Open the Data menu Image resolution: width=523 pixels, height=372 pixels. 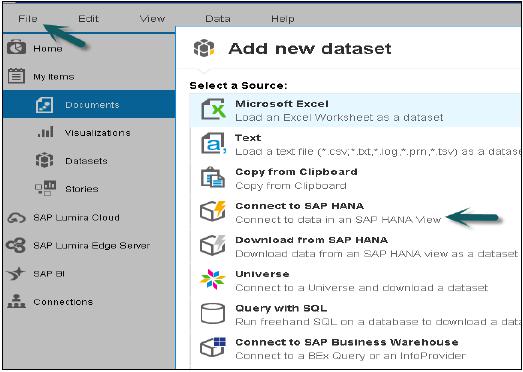click(x=217, y=19)
